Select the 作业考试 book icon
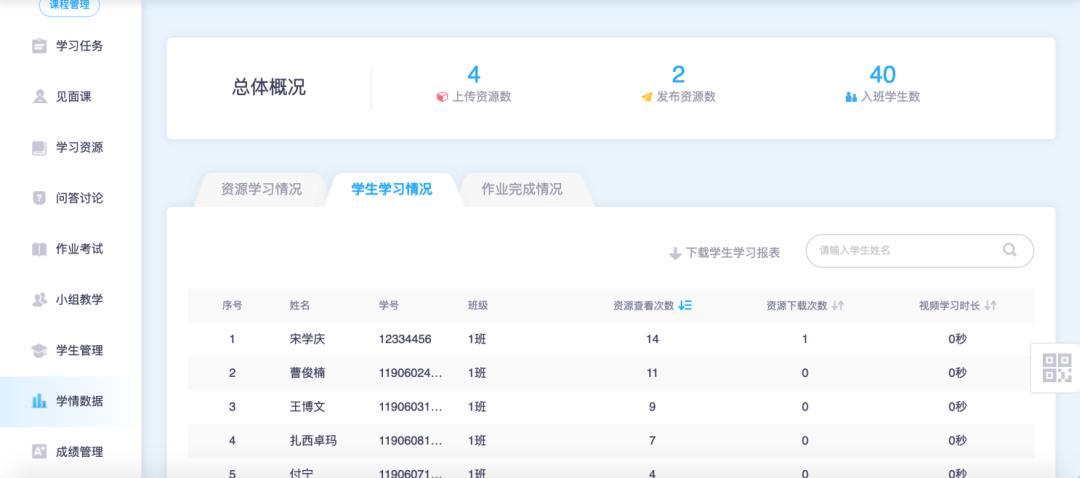The height and width of the screenshot is (478, 1080). (x=39, y=249)
